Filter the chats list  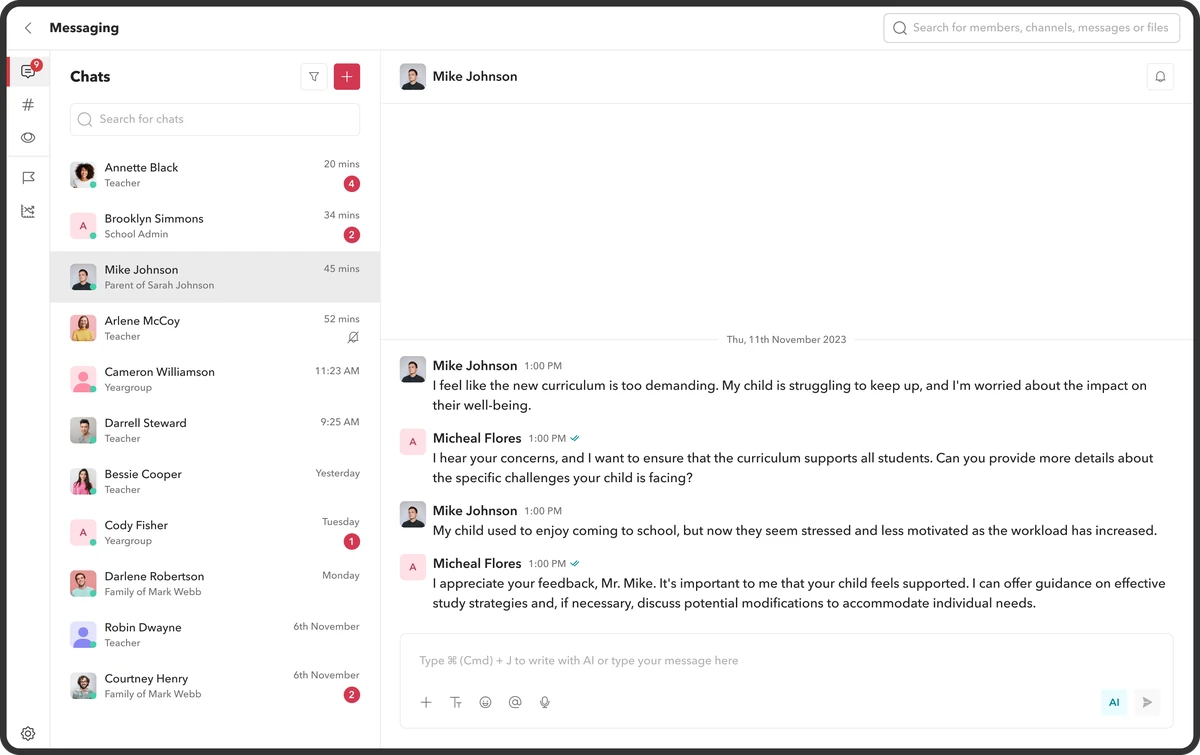(x=314, y=77)
